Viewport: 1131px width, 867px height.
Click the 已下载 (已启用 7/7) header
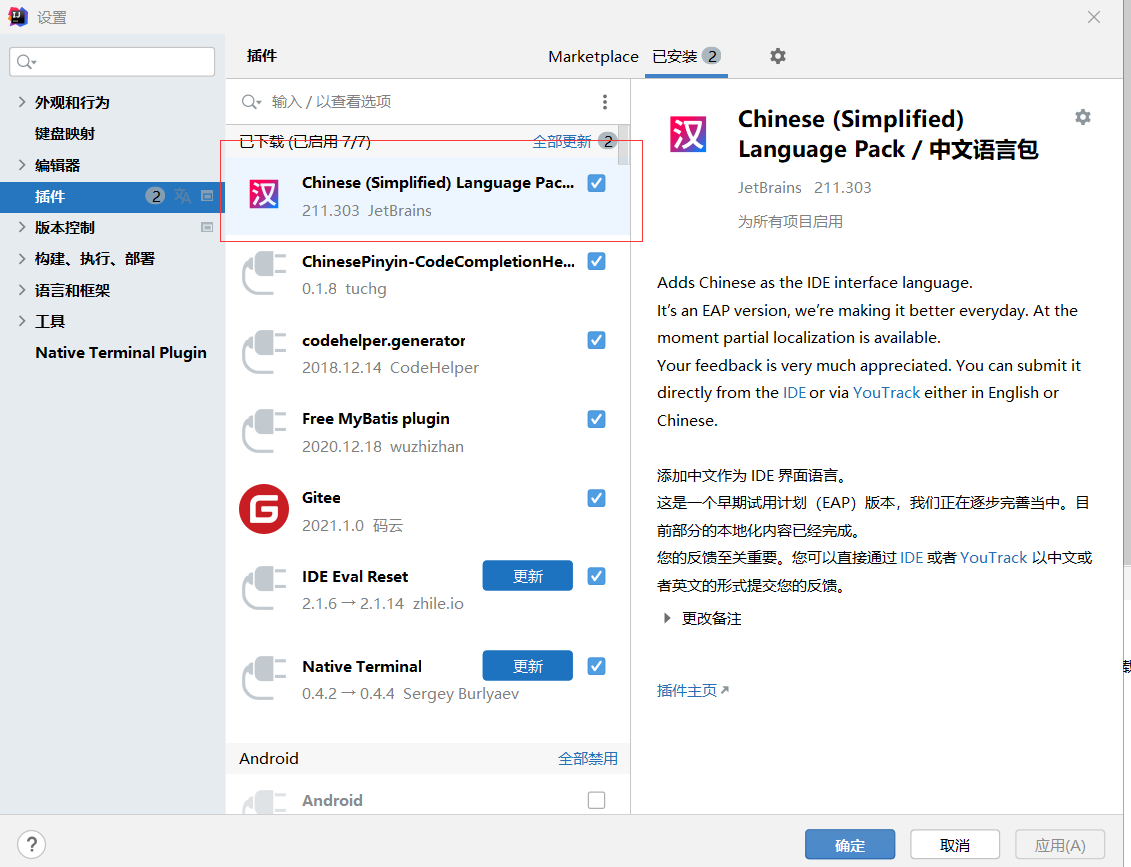[x=305, y=141]
